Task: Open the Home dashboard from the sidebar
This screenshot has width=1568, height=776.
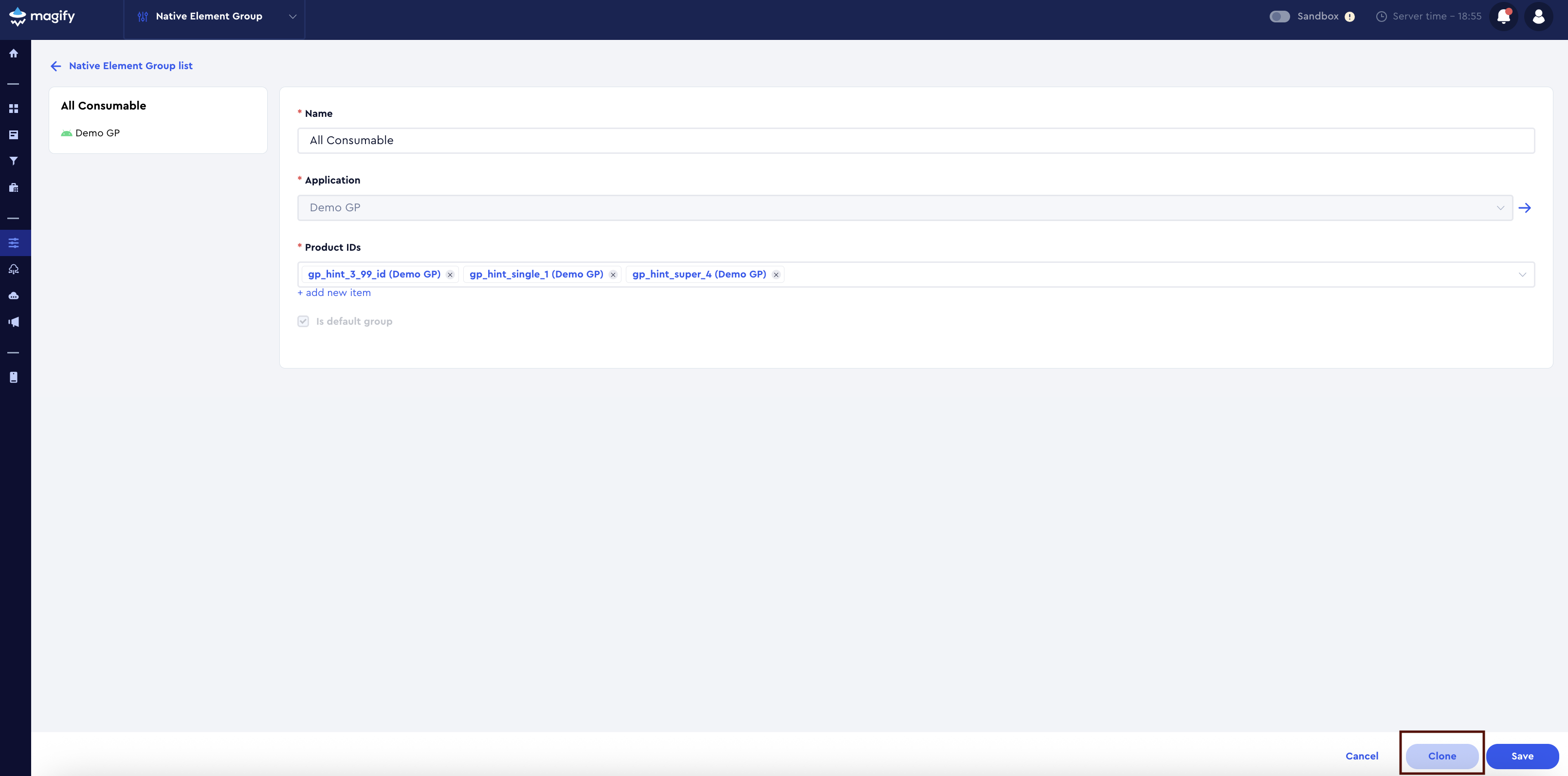Action: pyautogui.click(x=14, y=53)
